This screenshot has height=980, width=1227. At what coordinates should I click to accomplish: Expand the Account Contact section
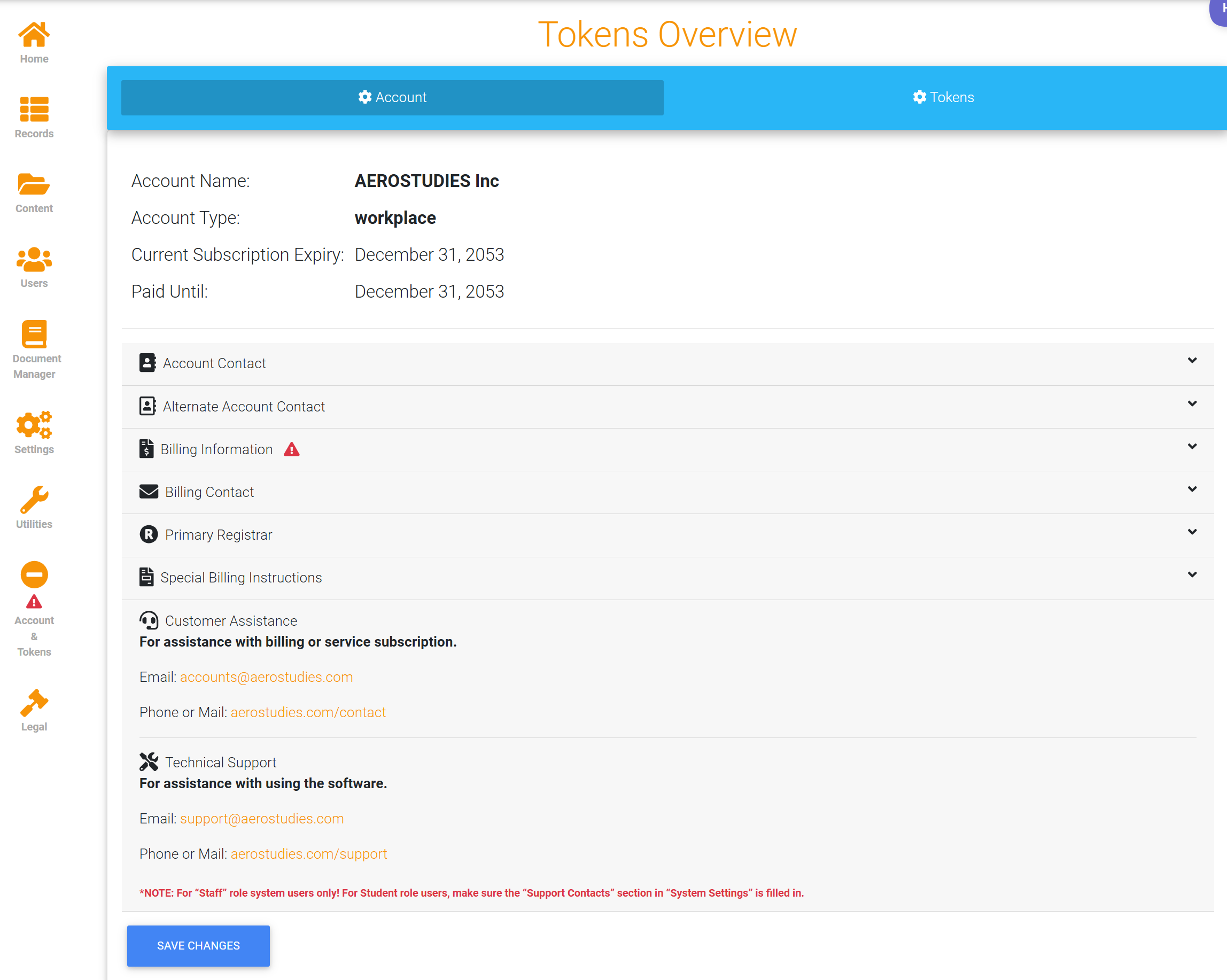tap(1192, 360)
